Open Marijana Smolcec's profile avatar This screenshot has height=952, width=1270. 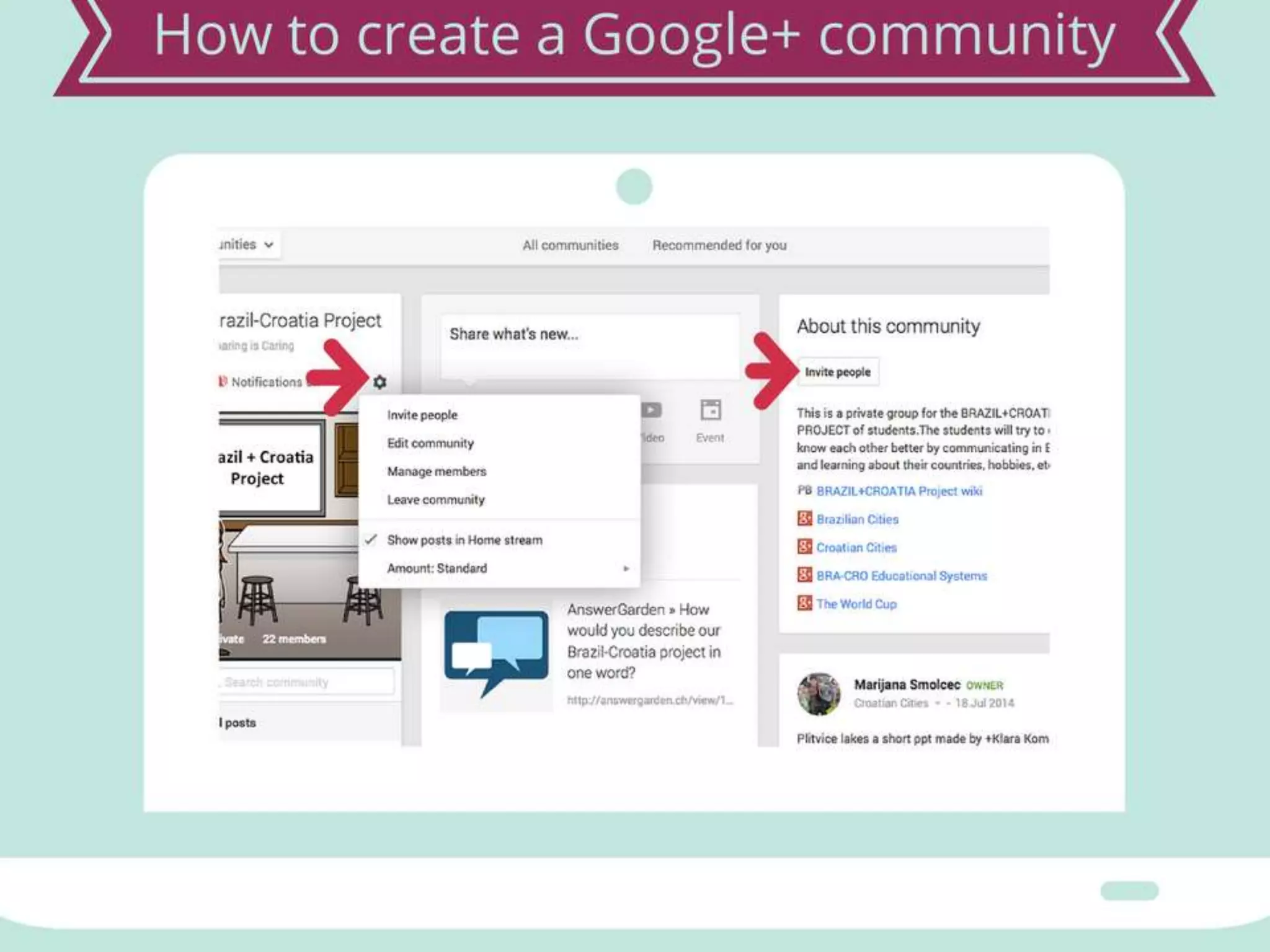coord(819,694)
